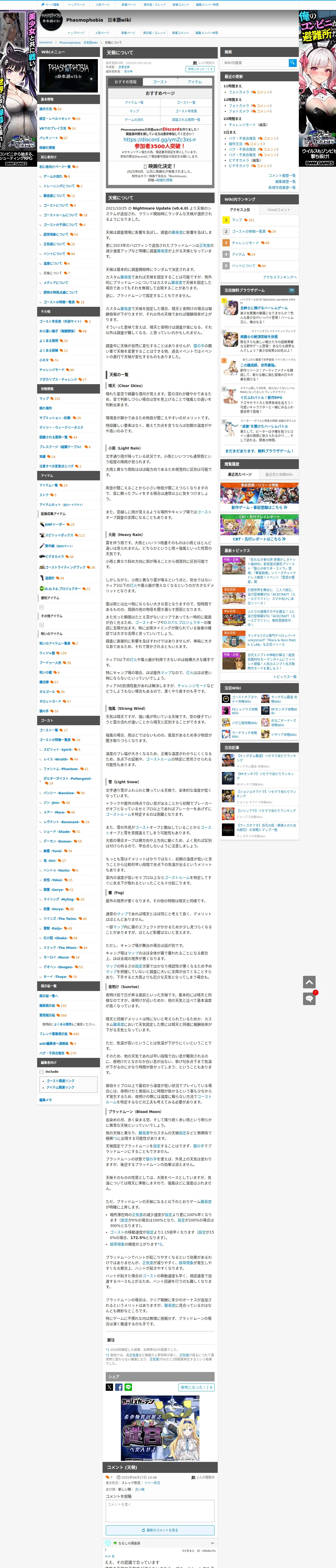Open 映画化情報 link in announcement
336x1568 pixels.
(165, 180)
